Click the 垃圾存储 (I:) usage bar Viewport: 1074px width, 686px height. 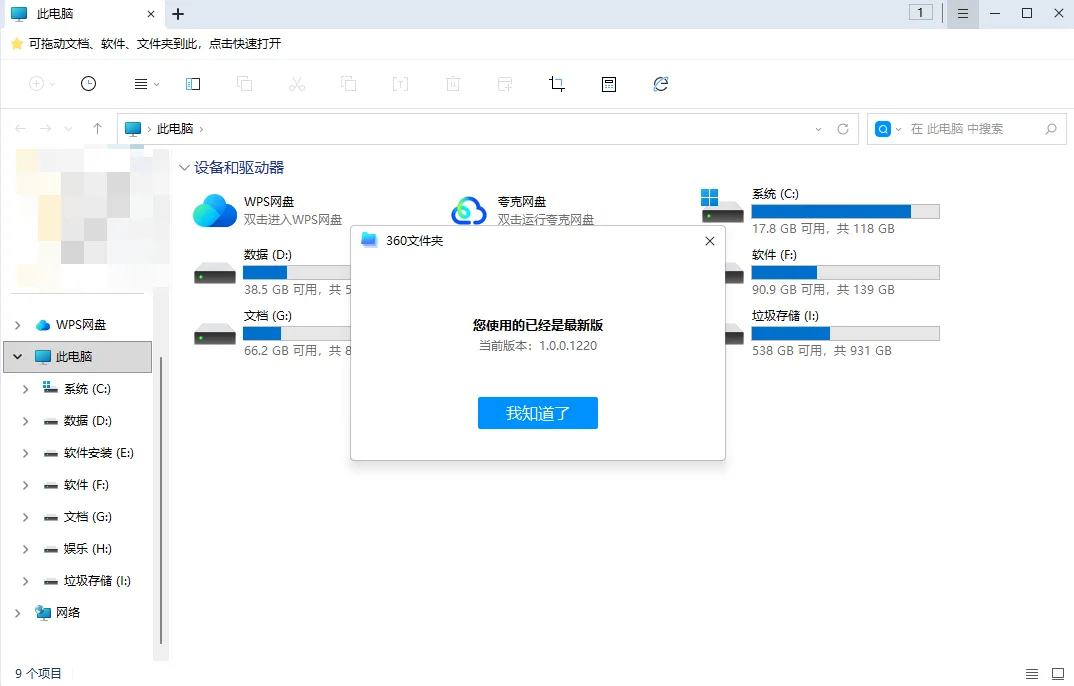(845, 333)
